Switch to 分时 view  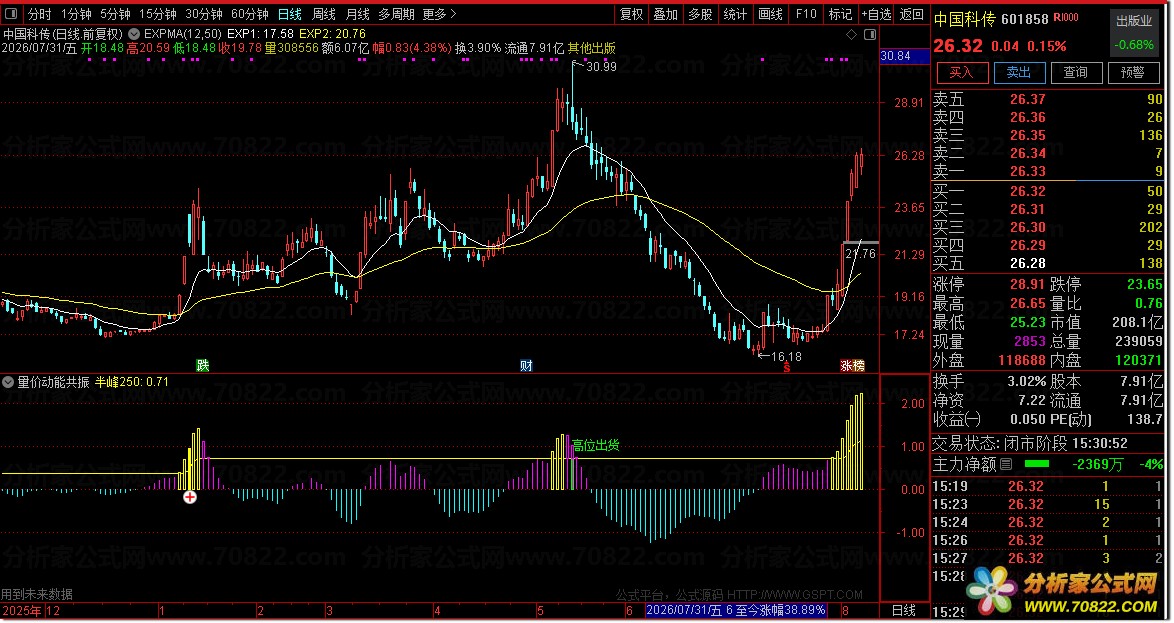click(x=39, y=13)
